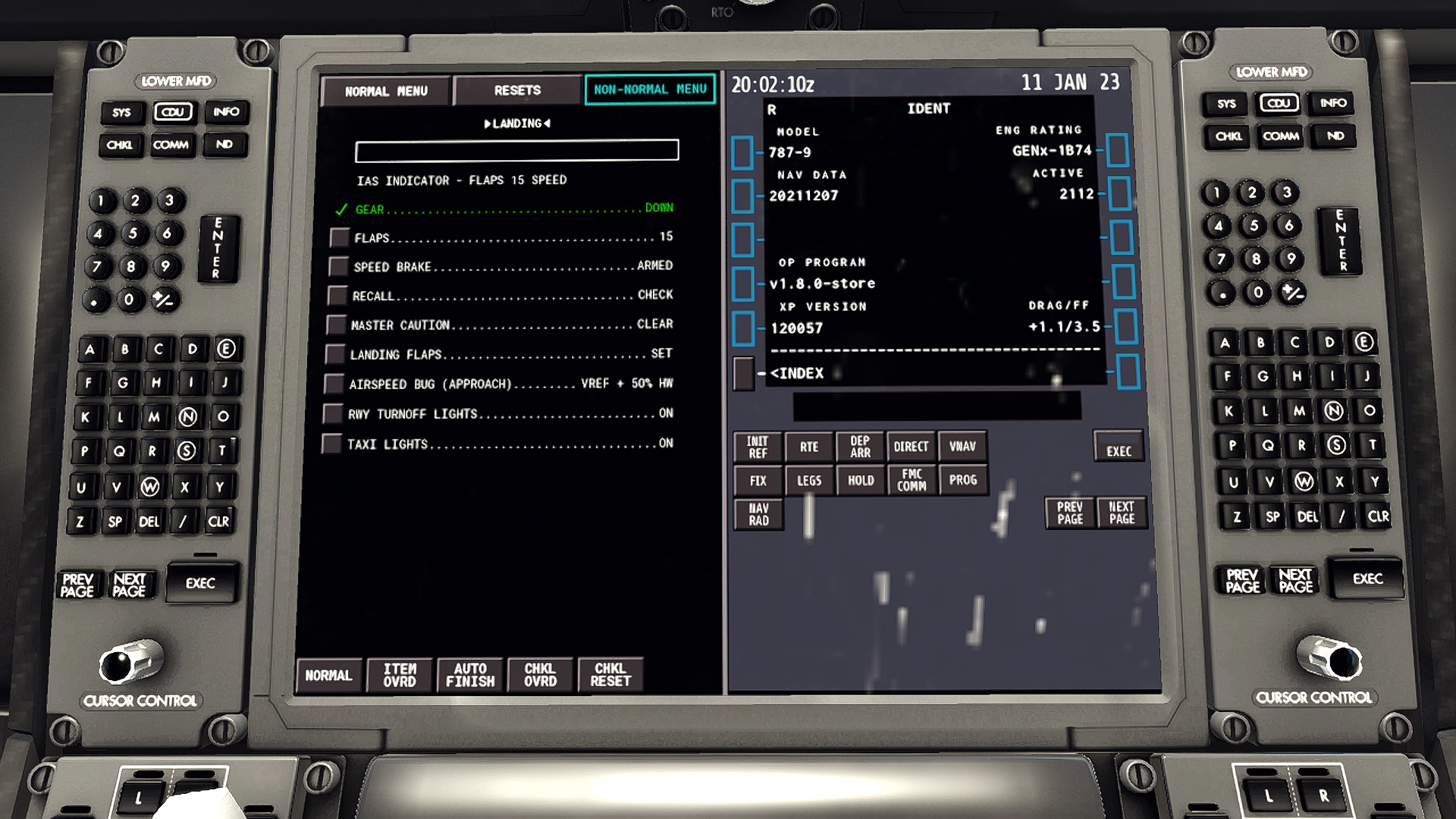This screenshot has width=1456, height=819.
Task: Click right keypad DEL key
Action: coord(1307,517)
